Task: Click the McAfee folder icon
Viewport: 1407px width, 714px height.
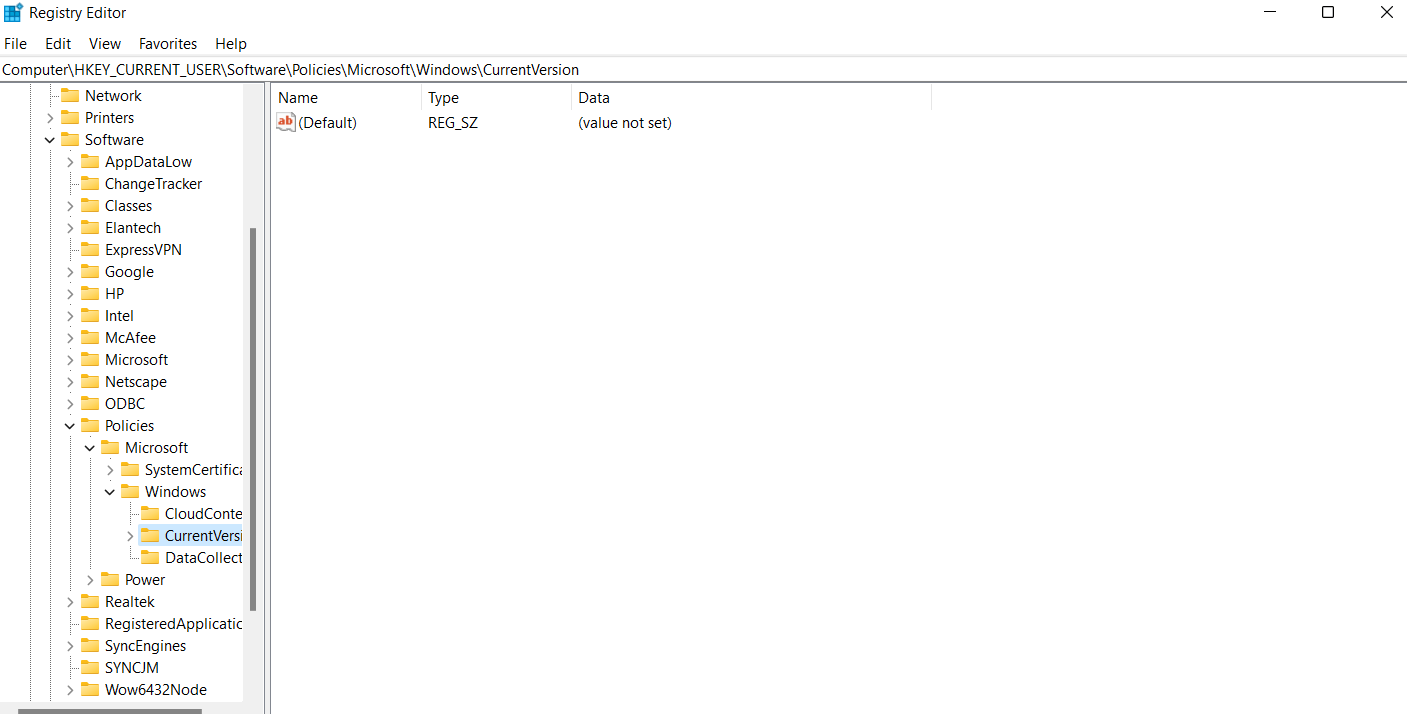Action: click(89, 337)
